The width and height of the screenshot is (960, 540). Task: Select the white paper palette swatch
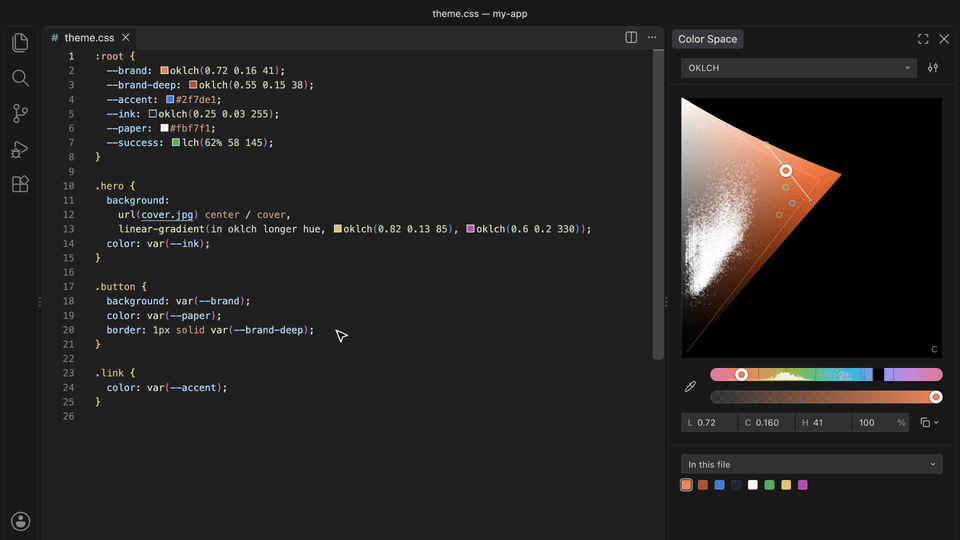pyautogui.click(x=752, y=485)
